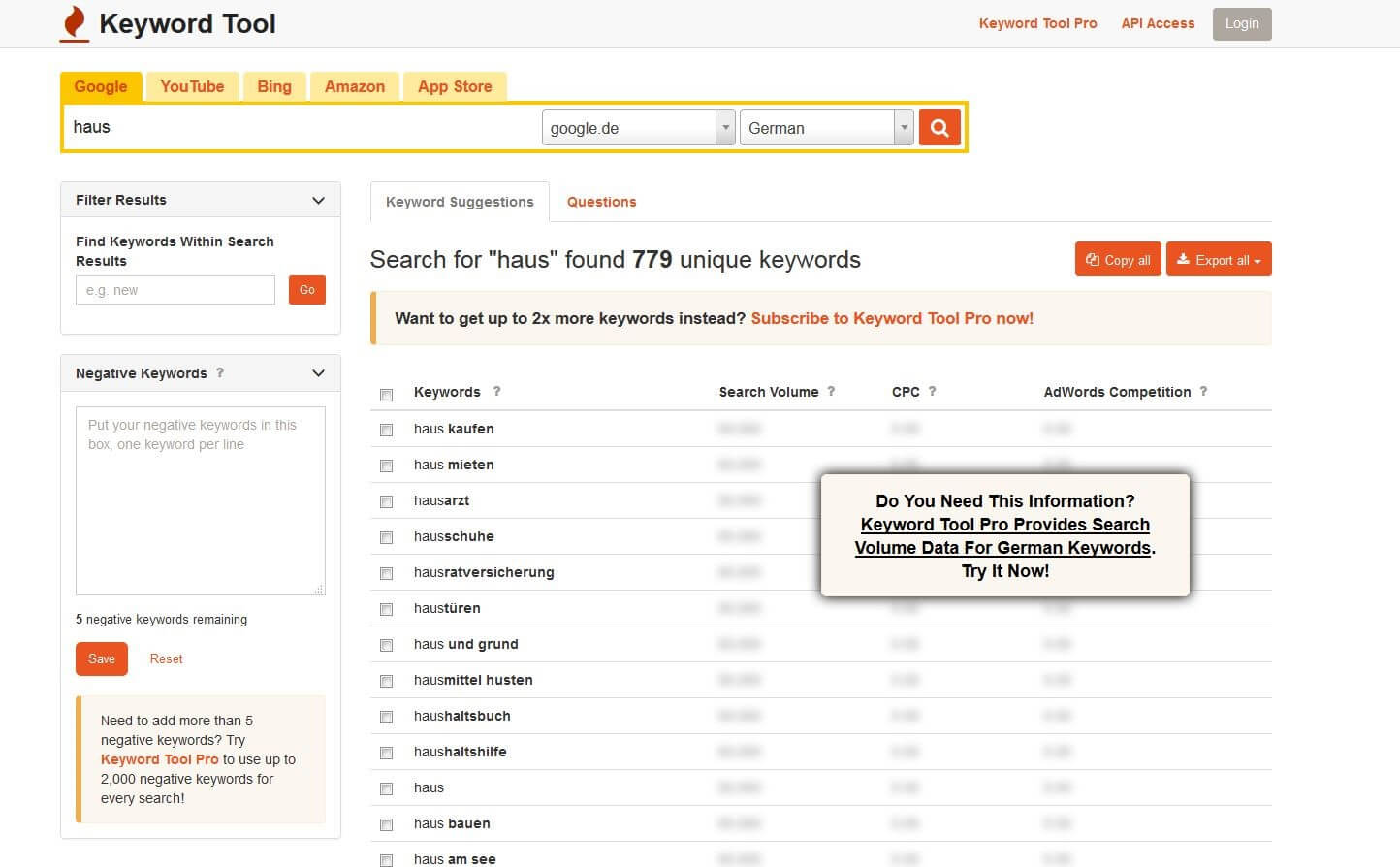The image size is (1400, 867).
Task: Check the hausmittel husten checkbox
Action: (386, 681)
